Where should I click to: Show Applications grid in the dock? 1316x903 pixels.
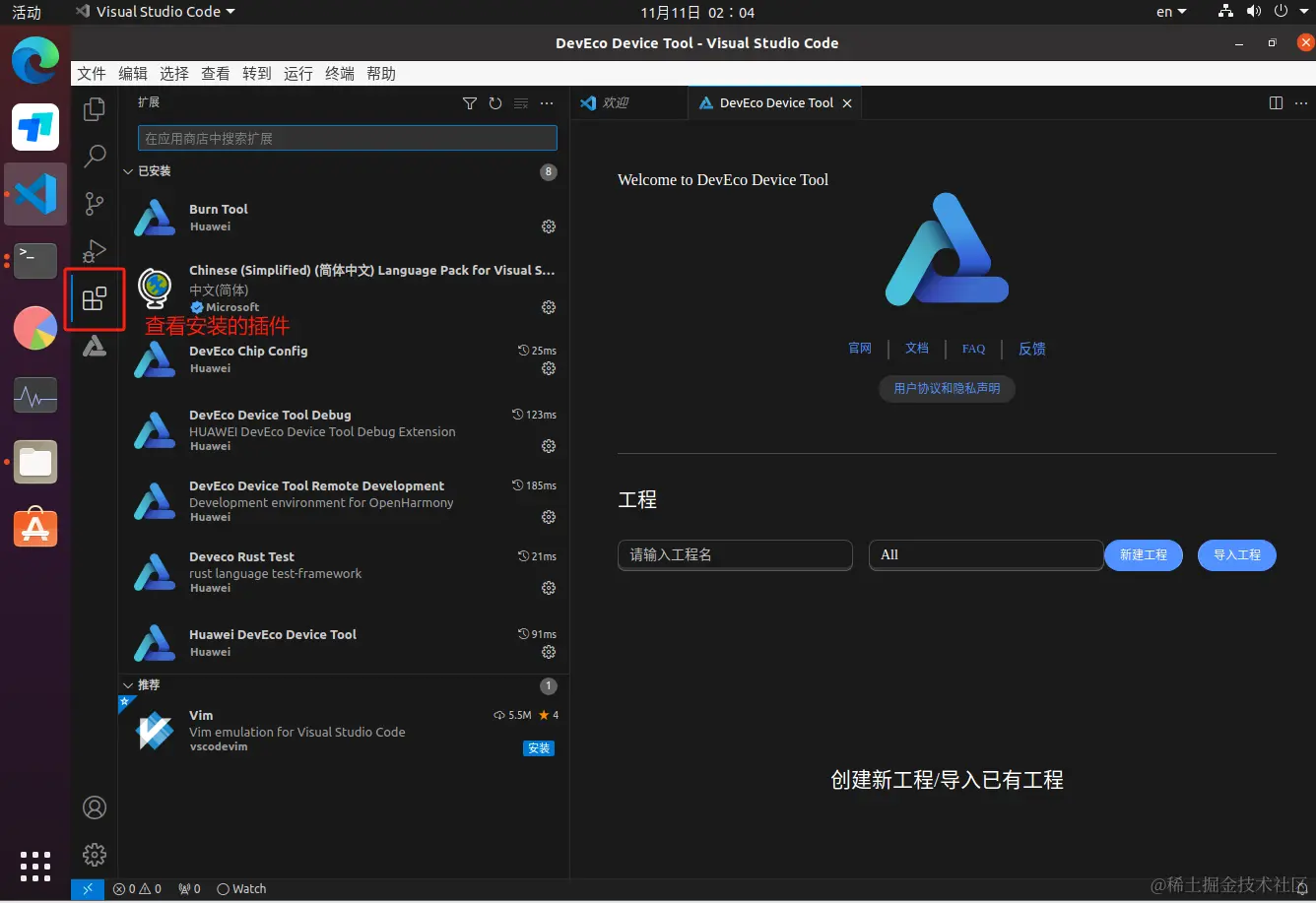pos(35,866)
